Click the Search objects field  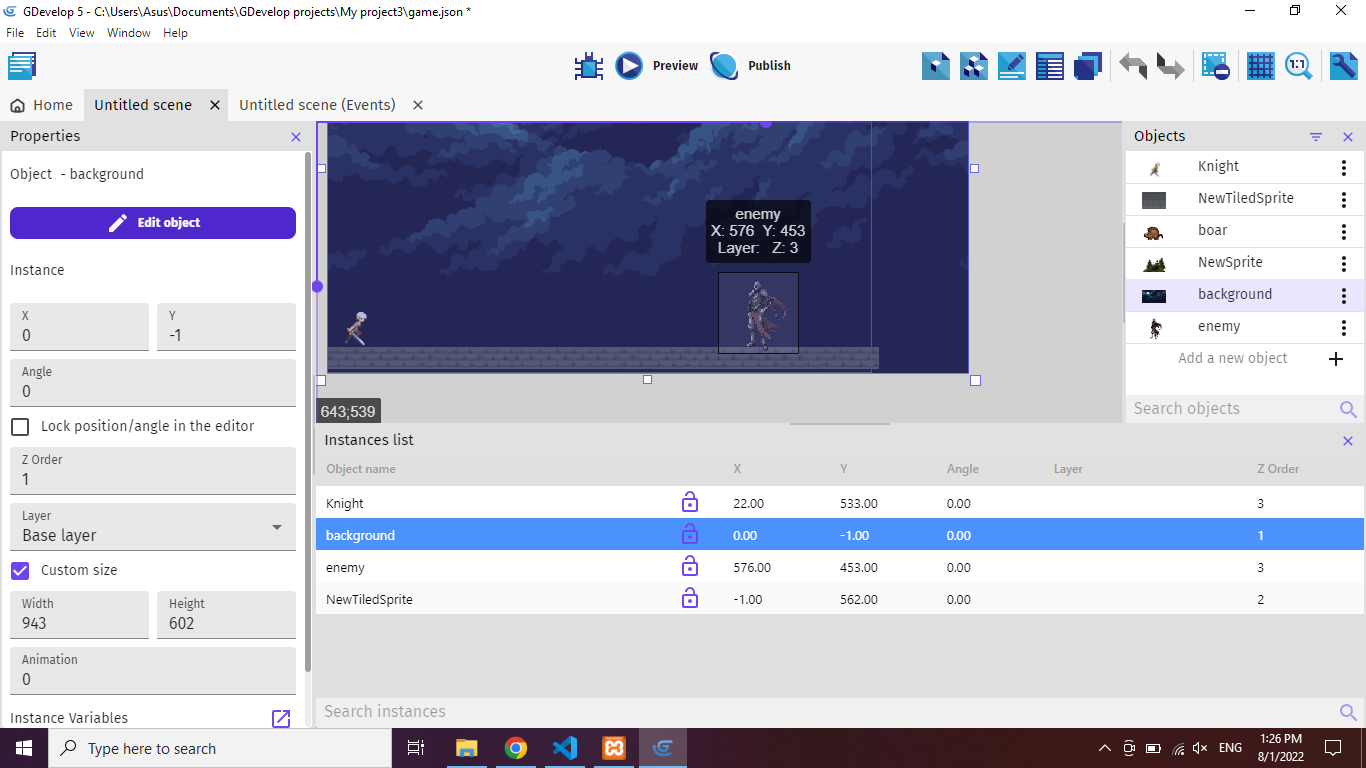[1230, 409]
